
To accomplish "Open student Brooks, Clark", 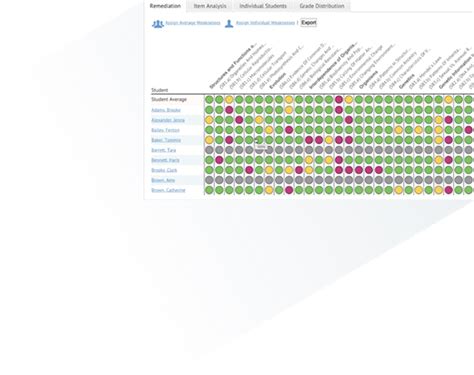I will [x=164, y=170].
